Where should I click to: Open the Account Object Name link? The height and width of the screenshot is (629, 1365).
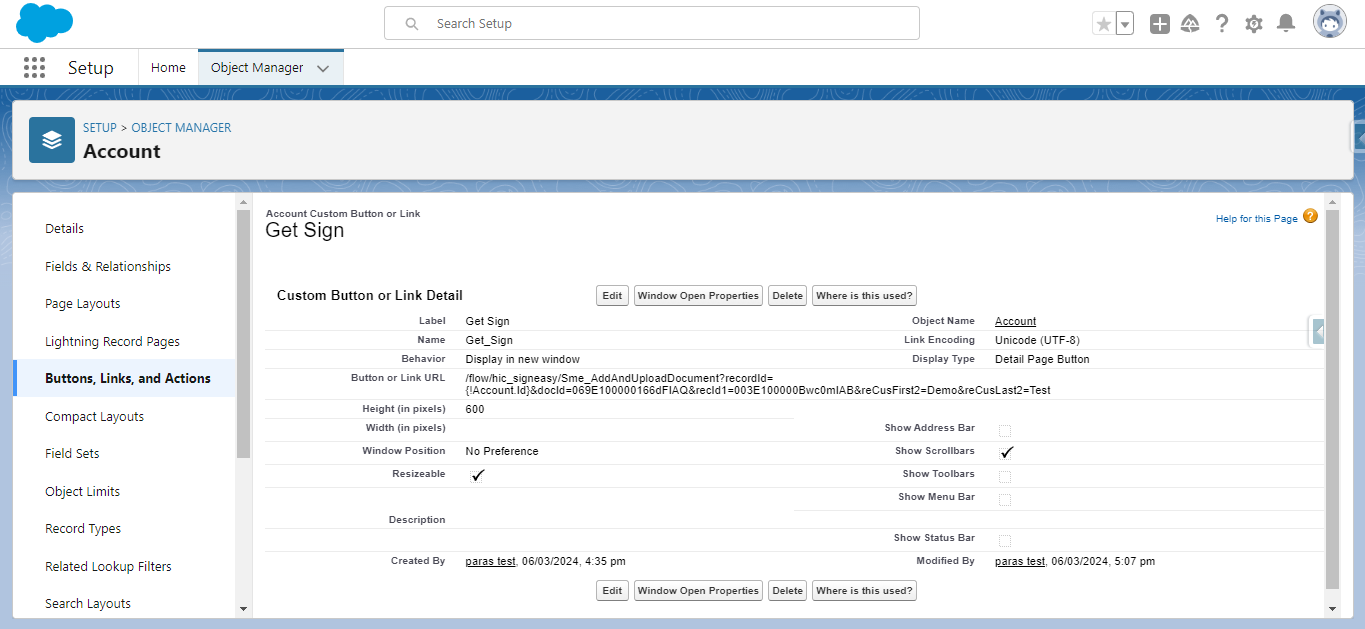point(1015,321)
